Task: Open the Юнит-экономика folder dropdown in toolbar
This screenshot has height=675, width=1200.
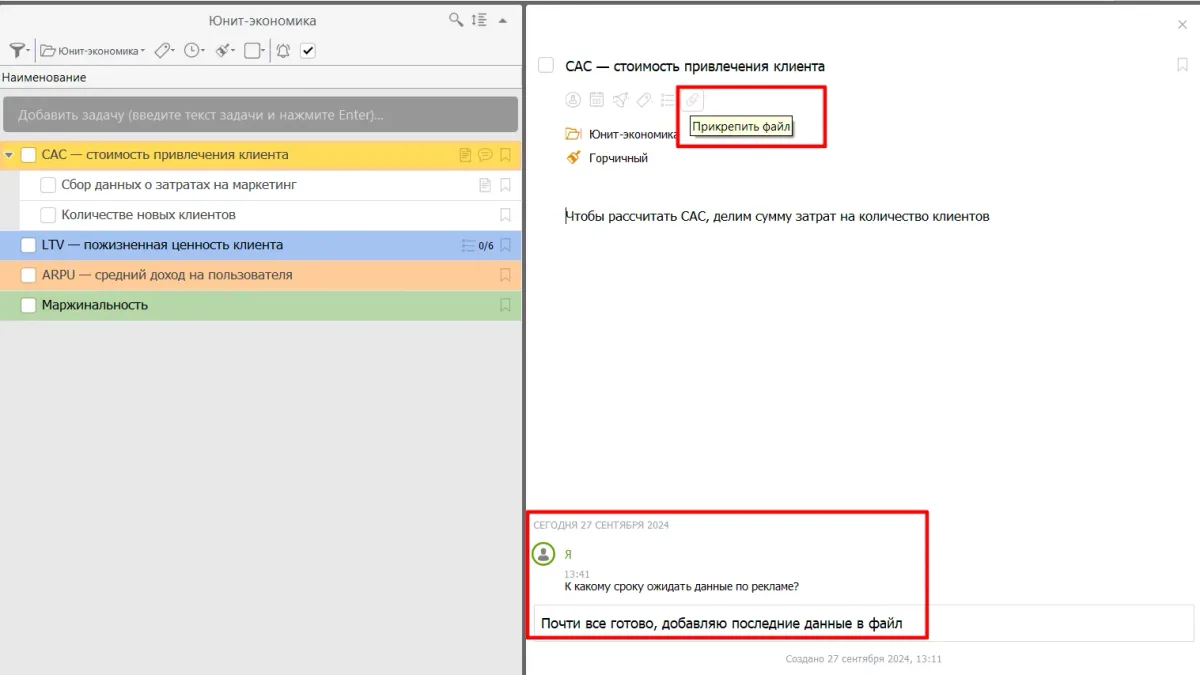Action: pos(93,51)
